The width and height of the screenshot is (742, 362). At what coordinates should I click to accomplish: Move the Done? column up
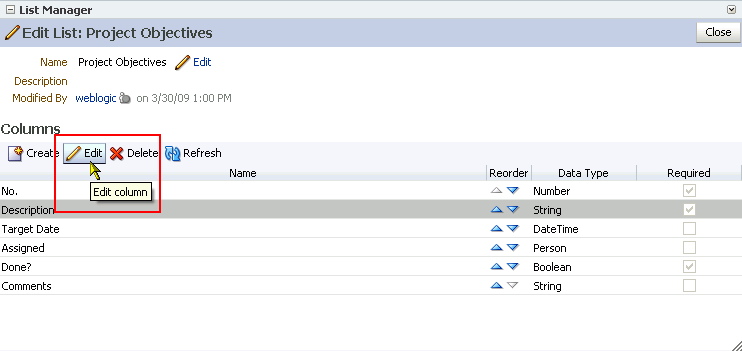pos(496,266)
